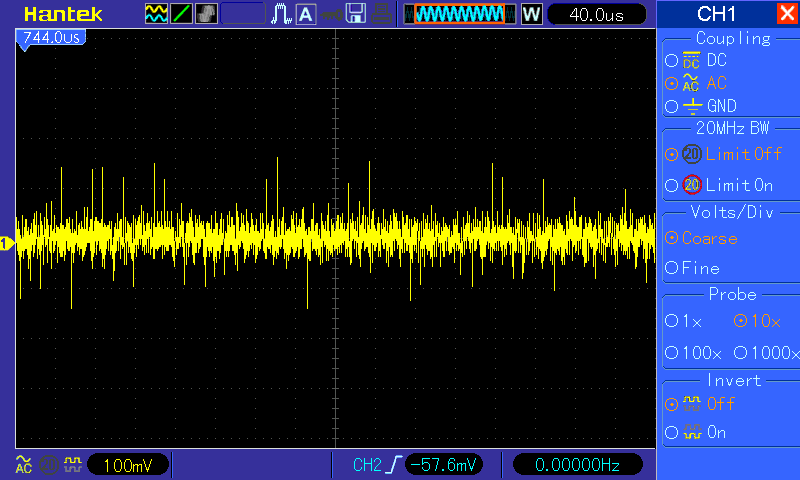Select the 100x probe setting

click(693, 352)
